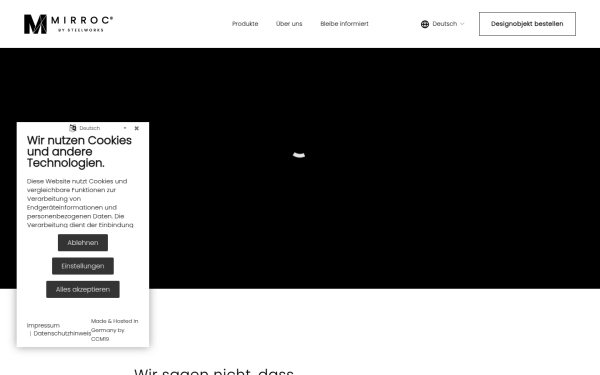Click the loading spinner in the hero video

point(299,155)
